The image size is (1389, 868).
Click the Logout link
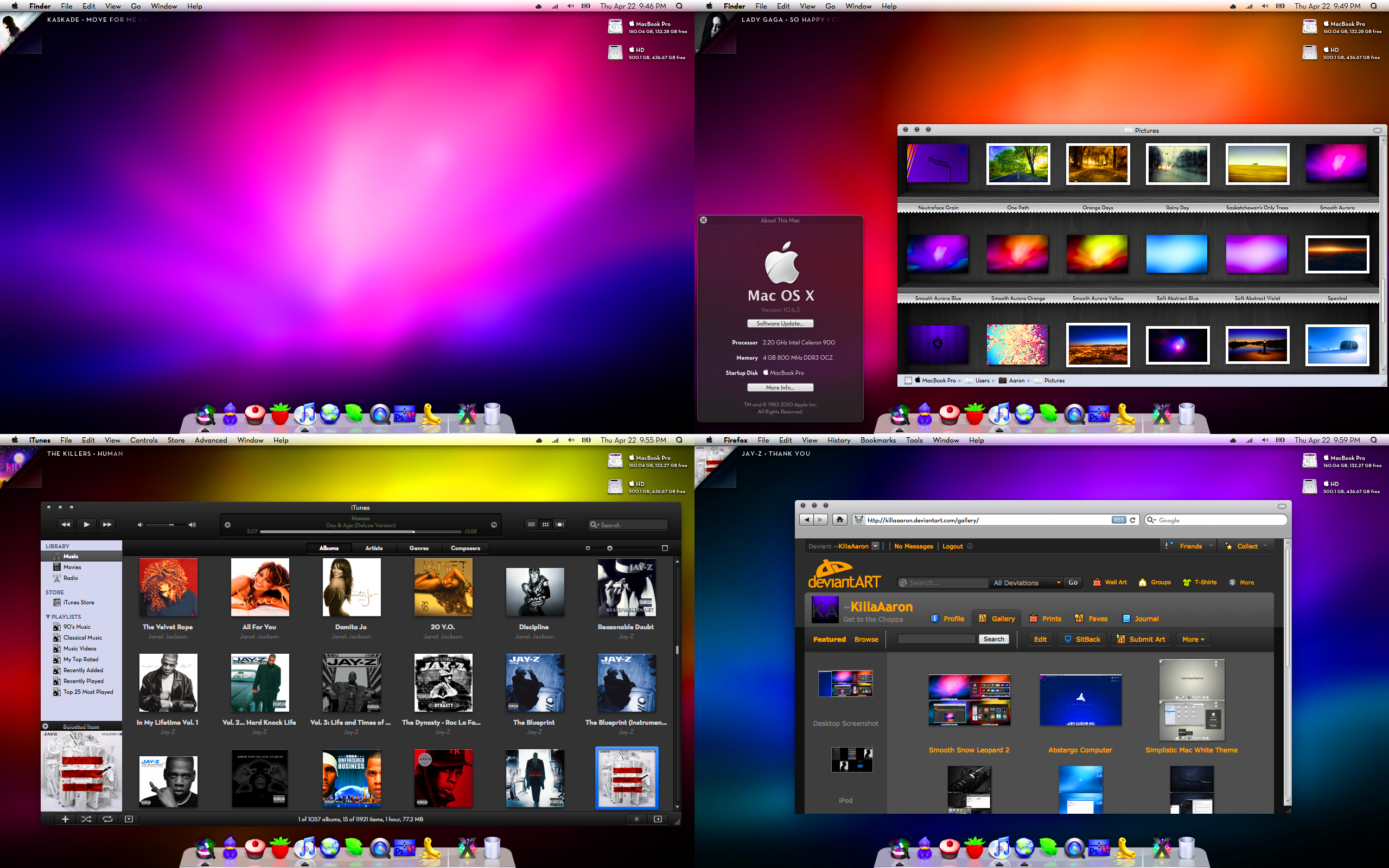[x=952, y=546]
